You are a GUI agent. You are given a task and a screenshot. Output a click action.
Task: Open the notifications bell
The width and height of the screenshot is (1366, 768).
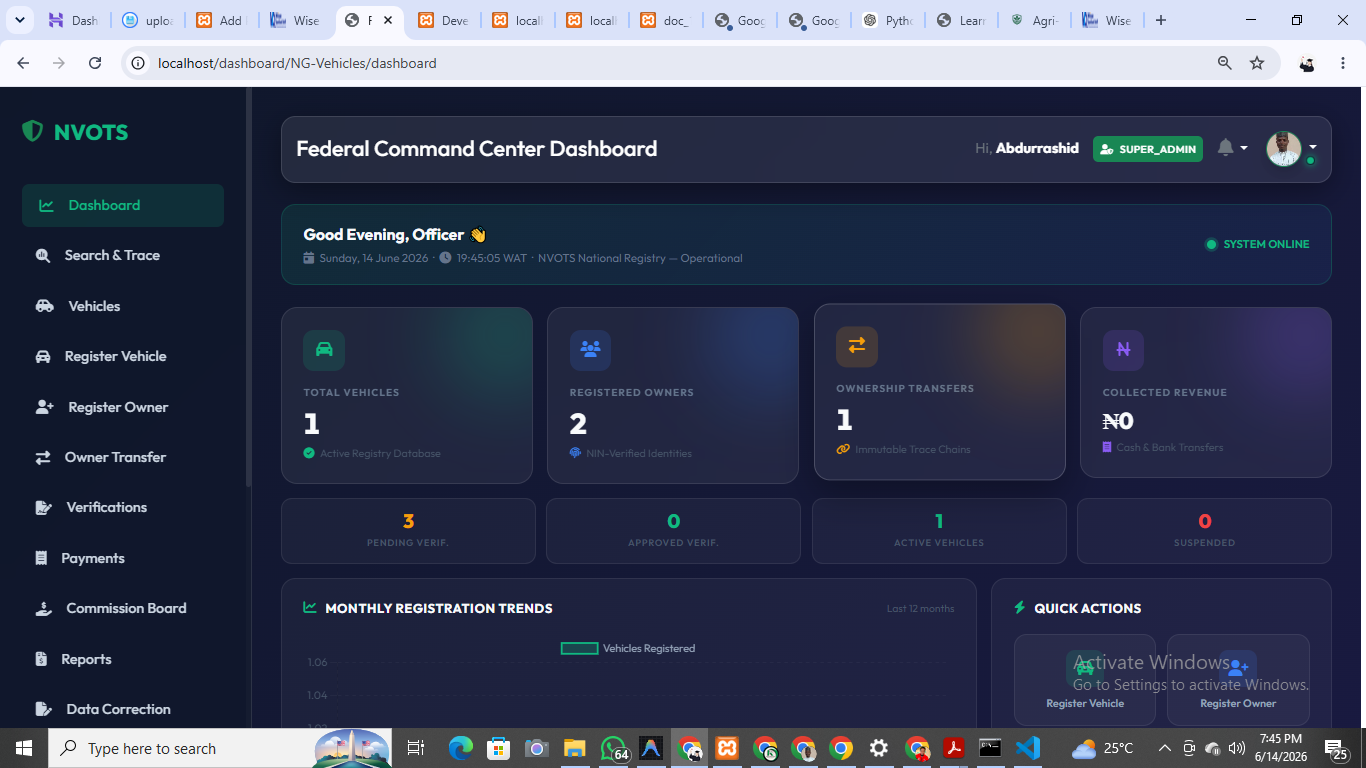(1226, 148)
